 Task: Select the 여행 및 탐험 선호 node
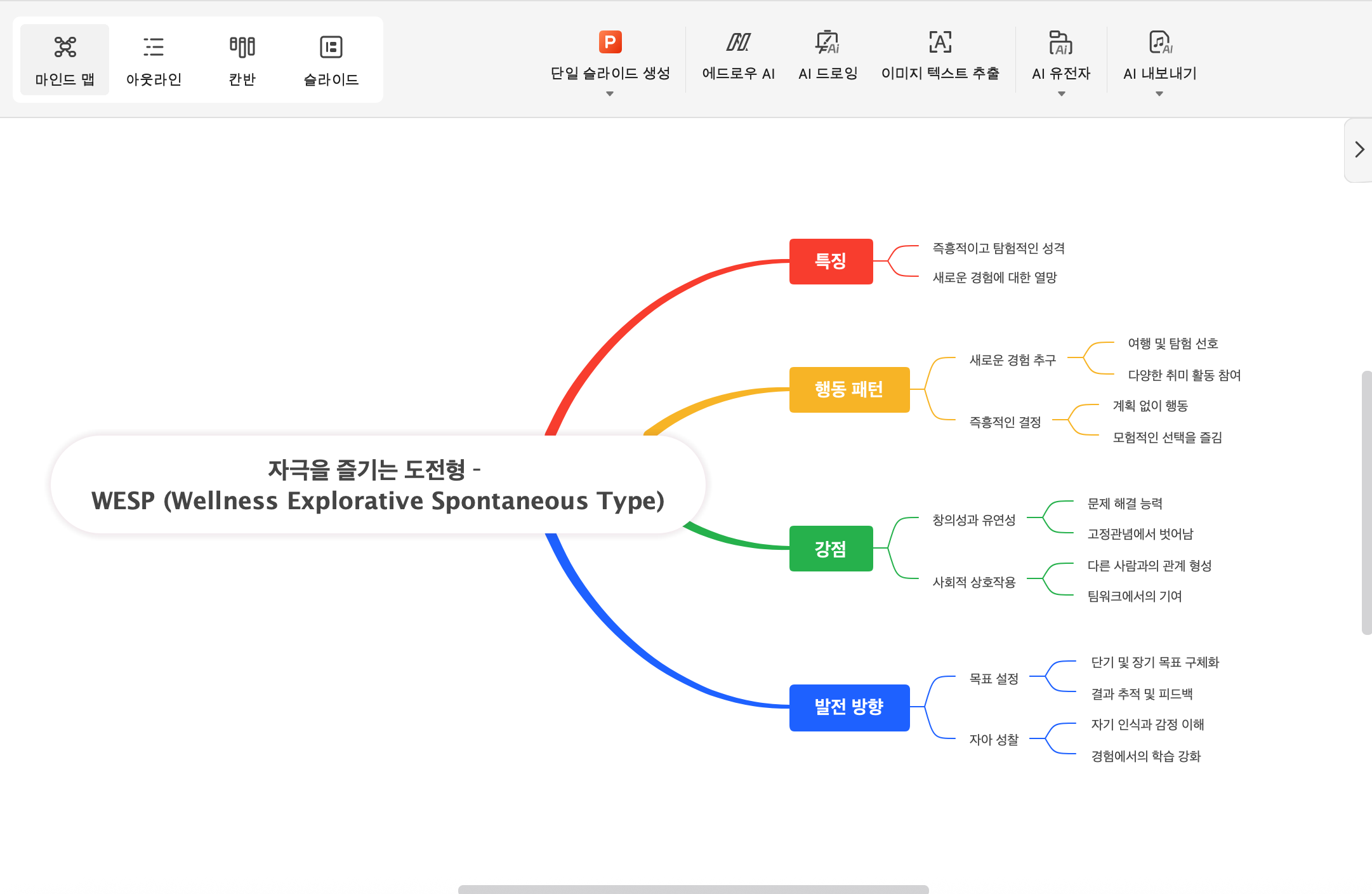point(1173,344)
